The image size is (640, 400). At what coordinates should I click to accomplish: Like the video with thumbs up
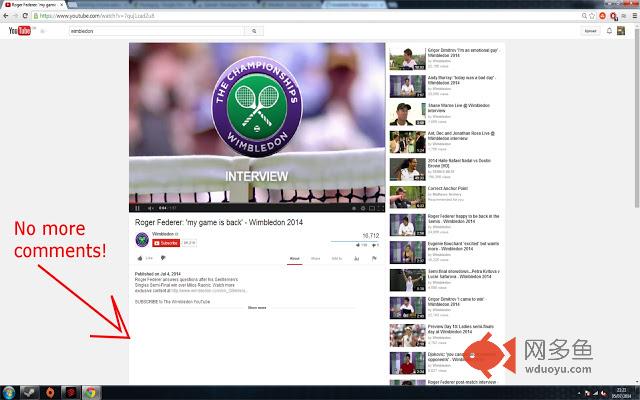[x=140, y=258]
